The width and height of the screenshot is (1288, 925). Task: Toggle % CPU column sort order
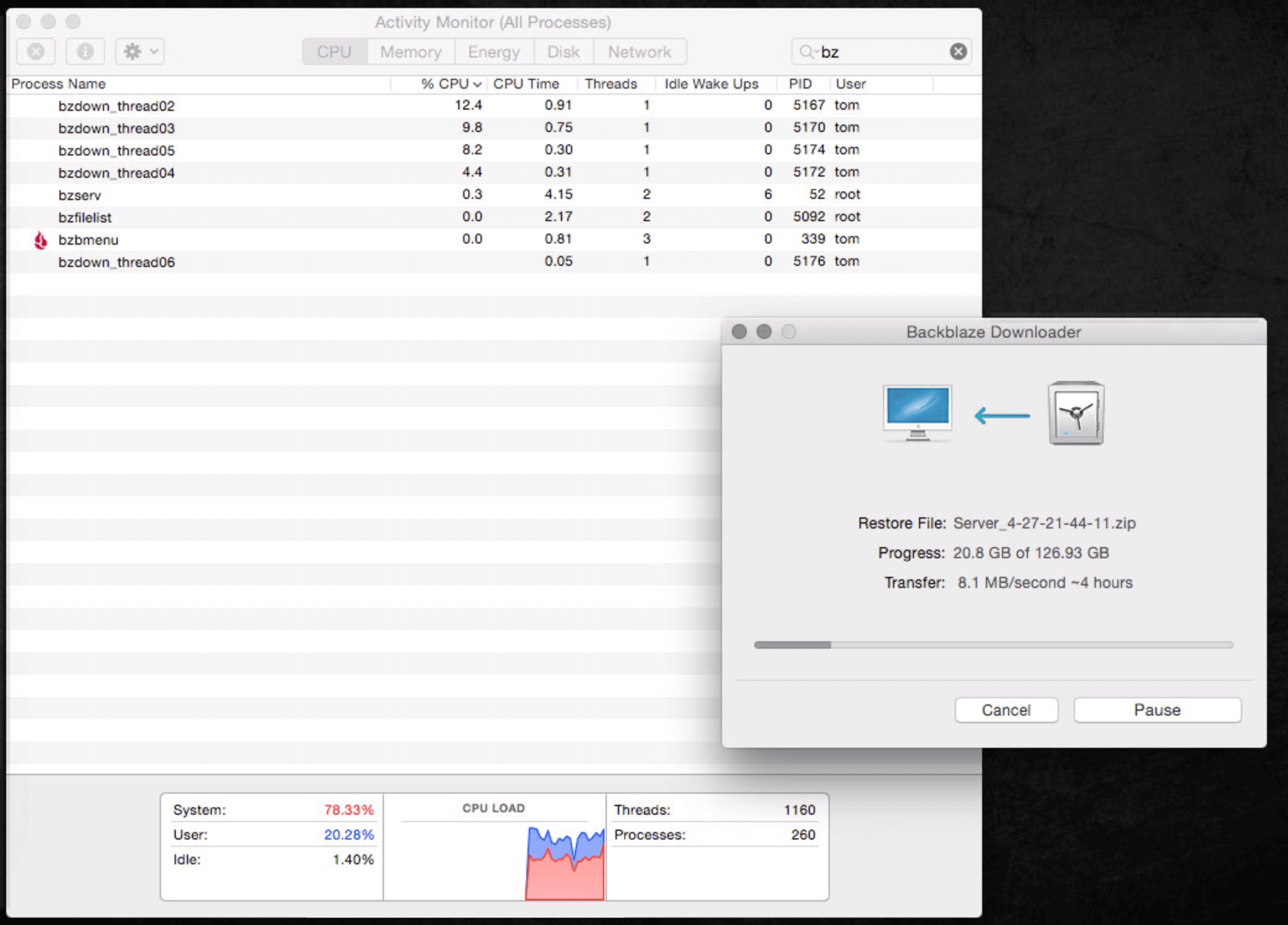pos(440,84)
